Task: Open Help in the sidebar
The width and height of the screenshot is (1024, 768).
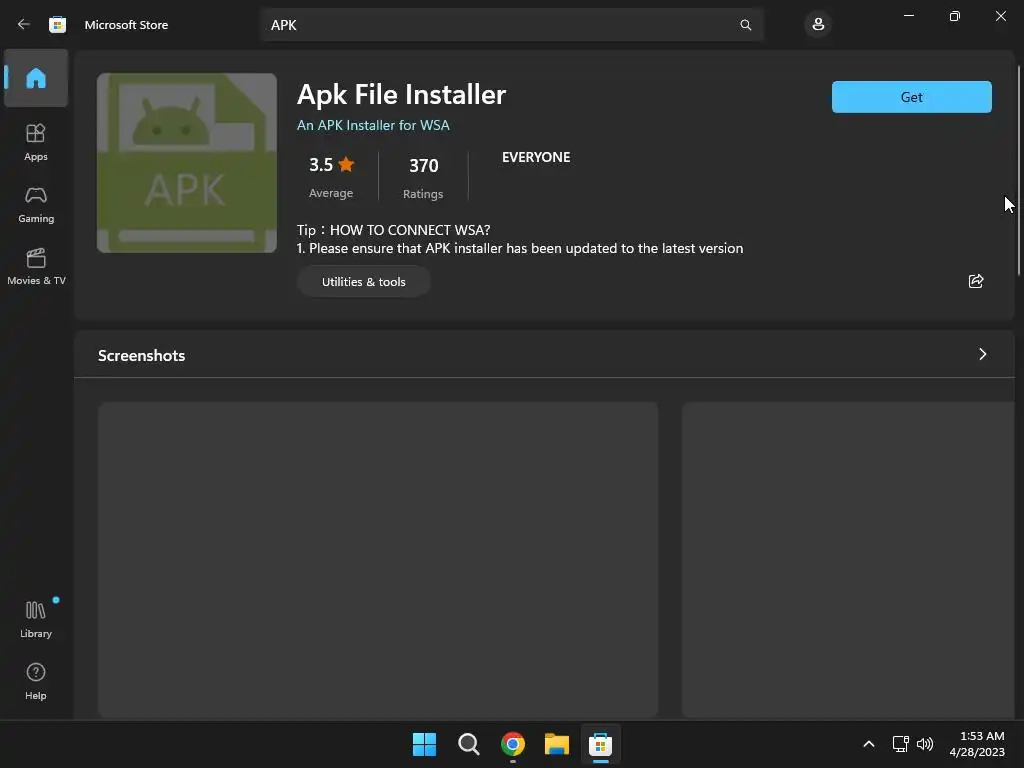Action: click(x=36, y=682)
